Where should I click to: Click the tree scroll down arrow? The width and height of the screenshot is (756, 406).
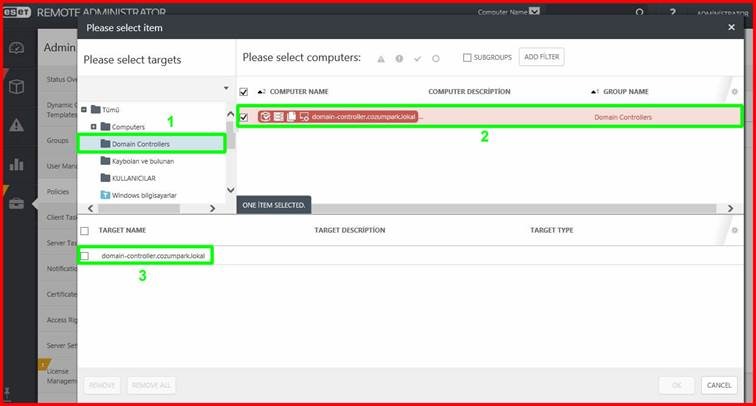point(230,190)
